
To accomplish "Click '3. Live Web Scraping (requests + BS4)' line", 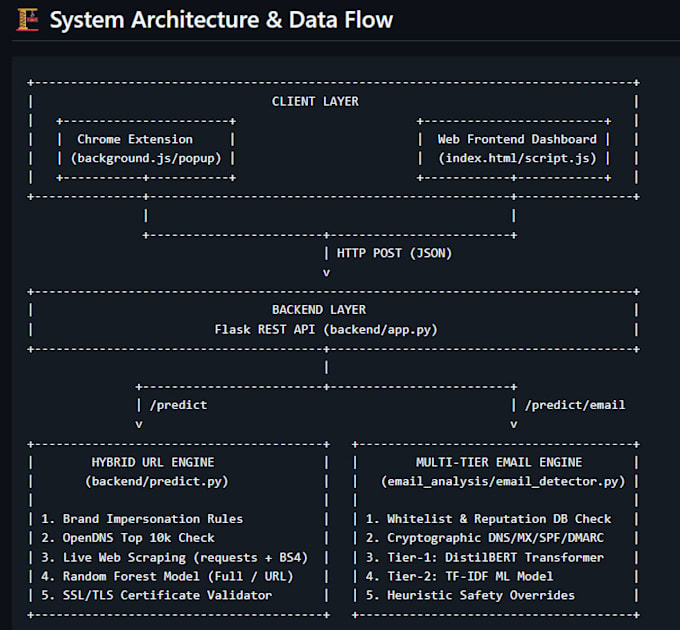I will tap(175, 558).
